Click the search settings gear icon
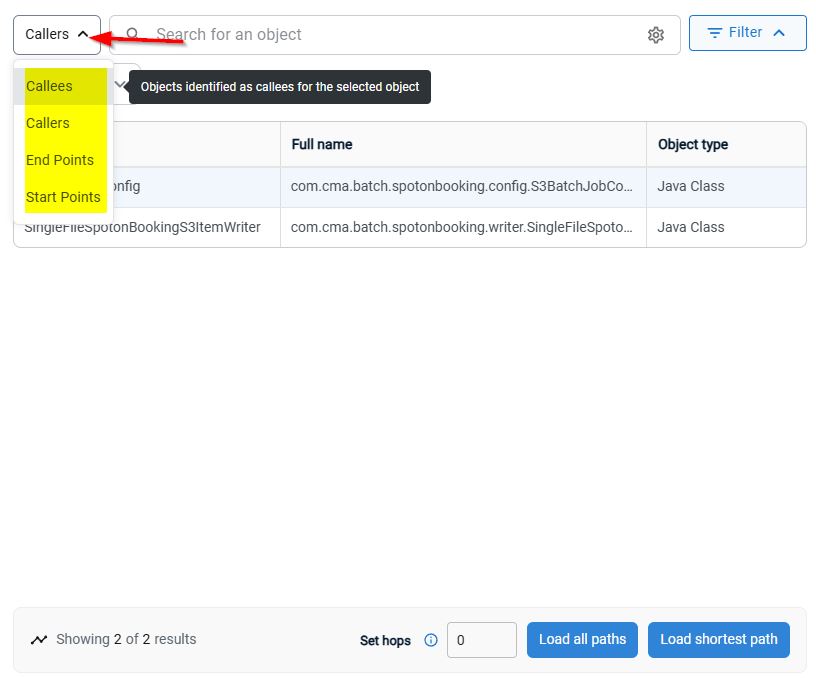This screenshot has height=678, width=816. point(655,35)
